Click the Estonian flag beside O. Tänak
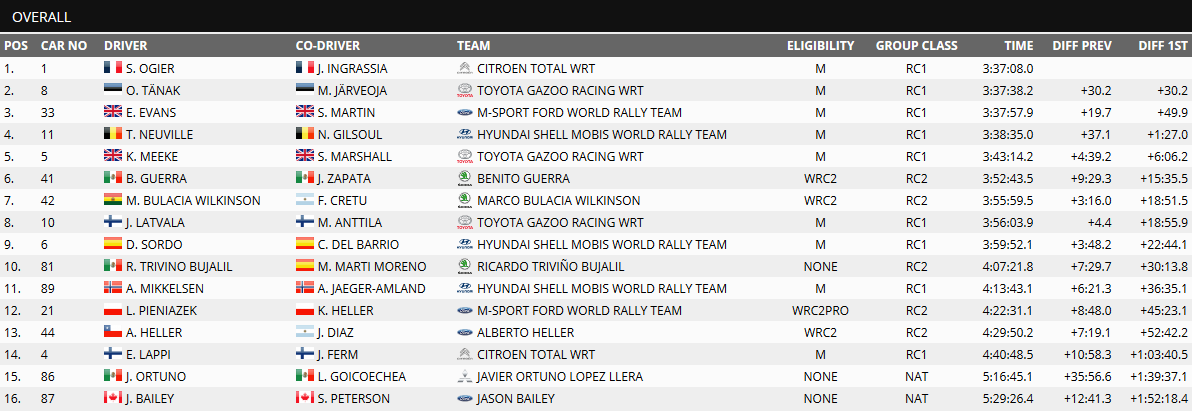Image resolution: width=1192 pixels, height=411 pixels. [x=113, y=90]
